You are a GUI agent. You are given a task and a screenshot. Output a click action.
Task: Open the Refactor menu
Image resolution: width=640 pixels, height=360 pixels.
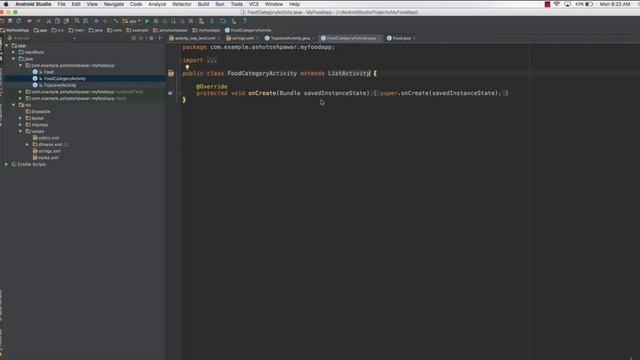click(x=182, y=4)
